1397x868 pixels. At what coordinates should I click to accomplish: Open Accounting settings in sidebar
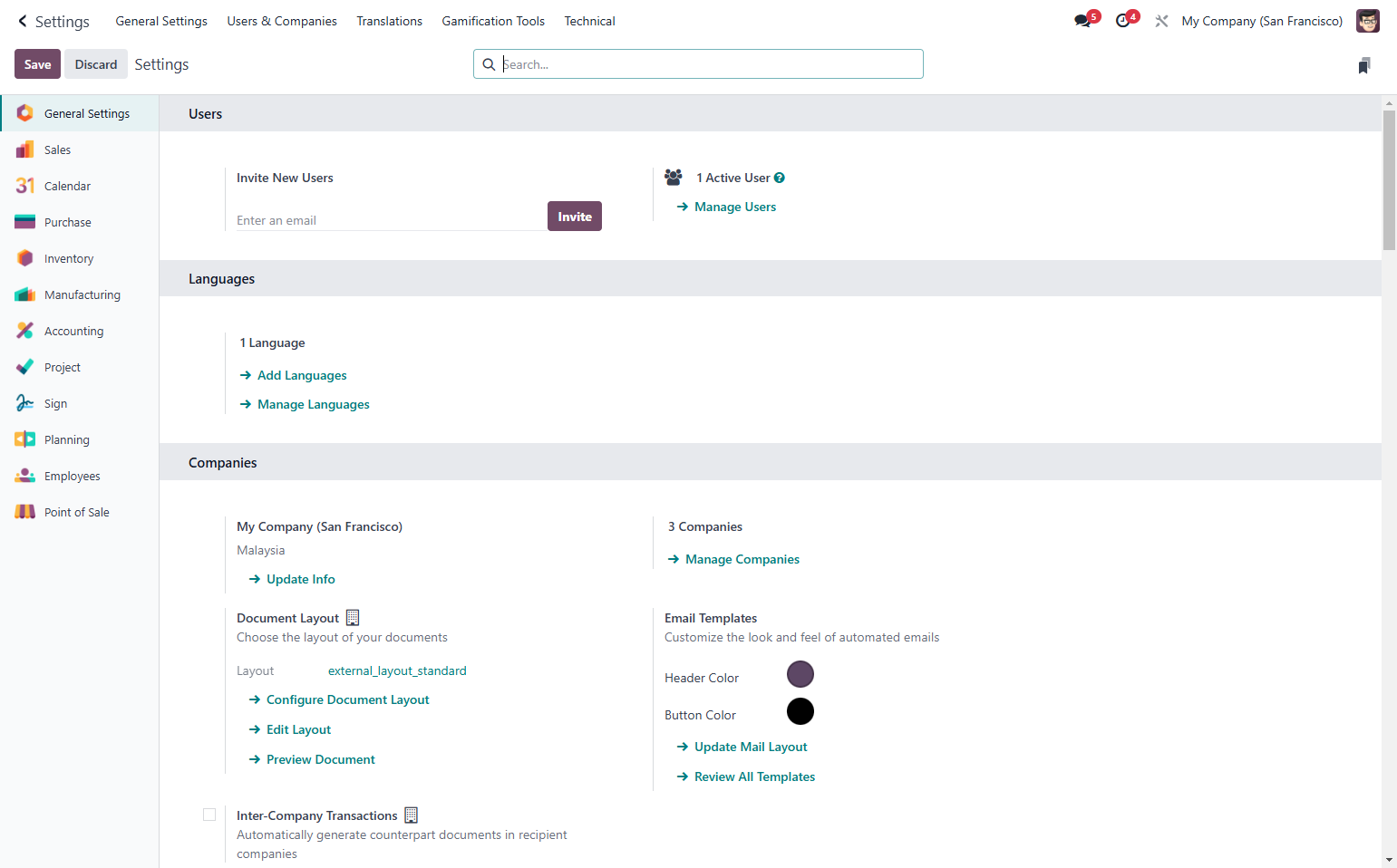[x=80, y=331]
